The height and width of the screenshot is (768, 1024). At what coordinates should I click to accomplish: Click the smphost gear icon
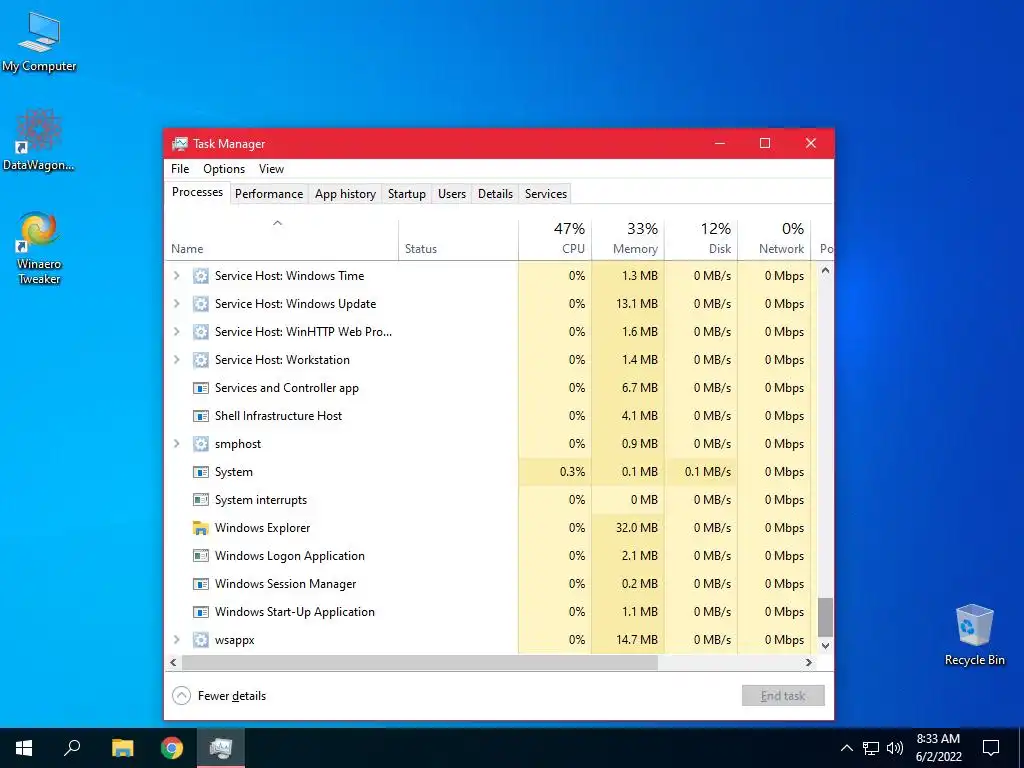[200, 444]
